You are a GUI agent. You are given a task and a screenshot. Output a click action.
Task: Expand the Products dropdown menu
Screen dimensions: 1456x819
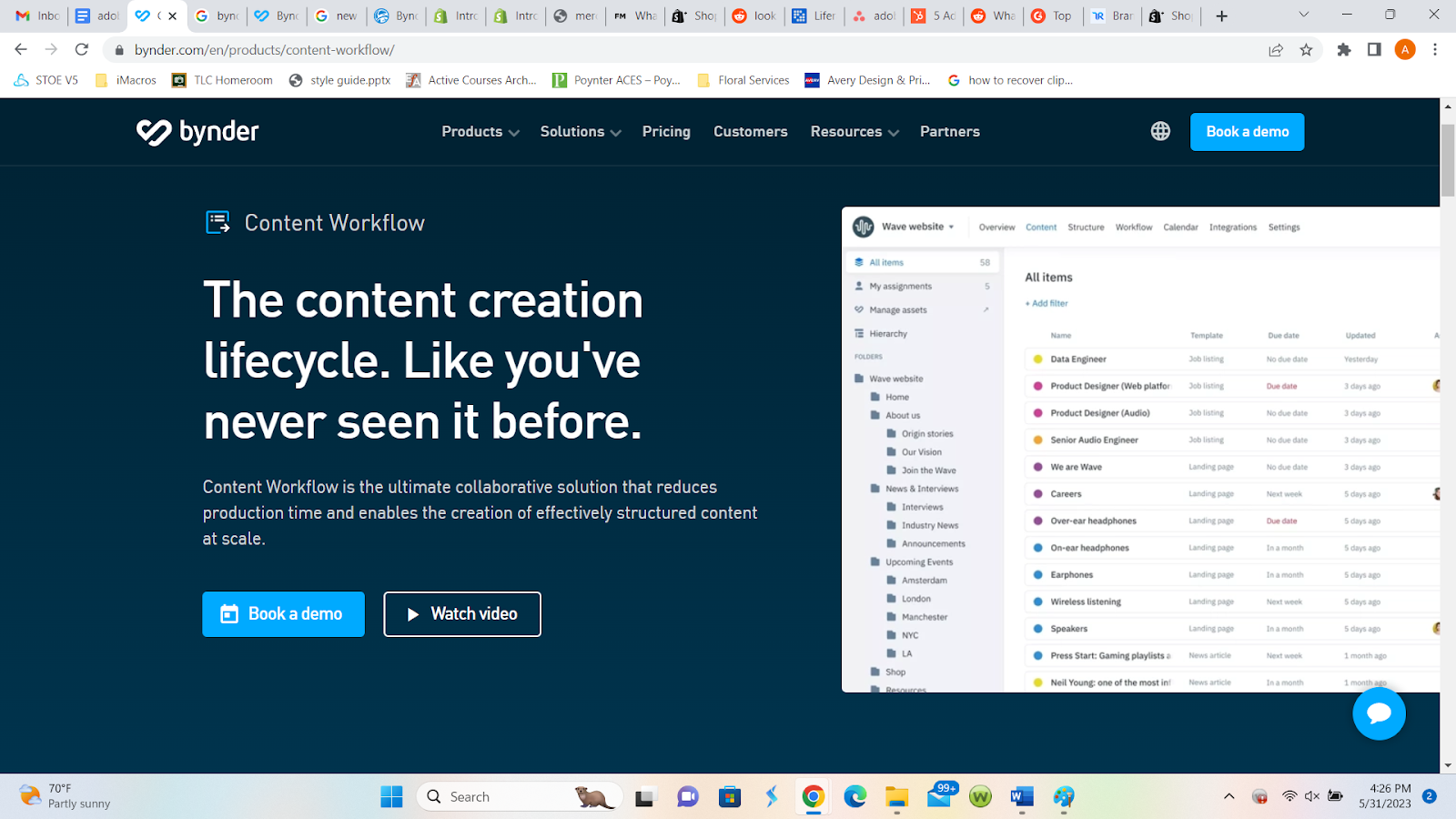480,132
